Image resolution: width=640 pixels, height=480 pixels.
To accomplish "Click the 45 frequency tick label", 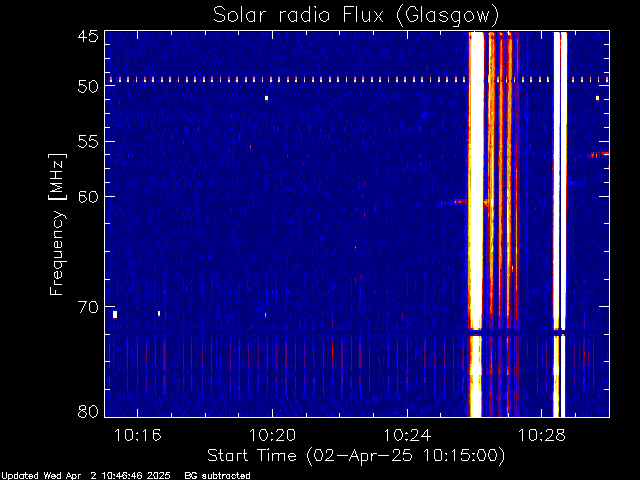I will 88,36.
